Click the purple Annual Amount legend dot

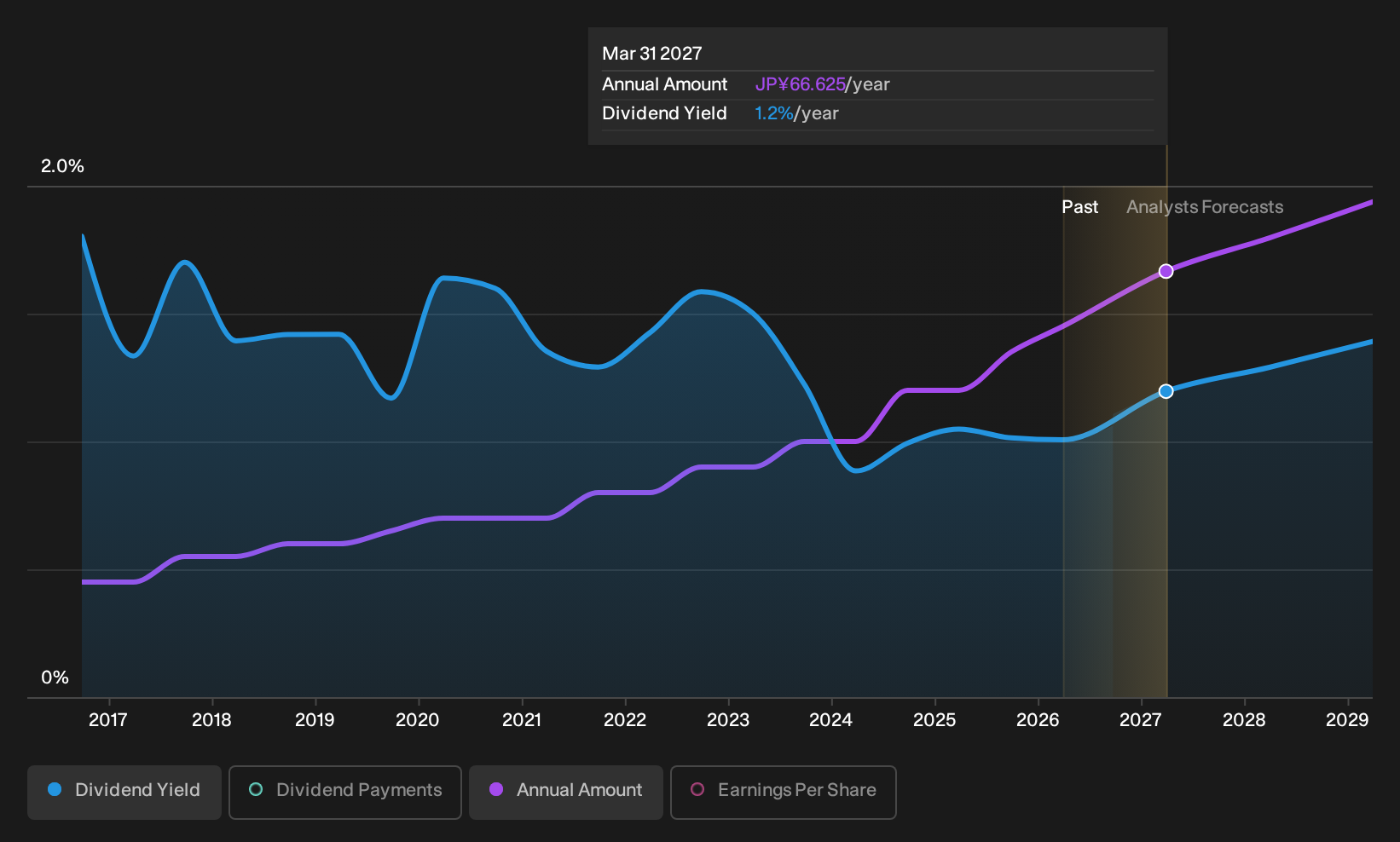coord(496,789)
